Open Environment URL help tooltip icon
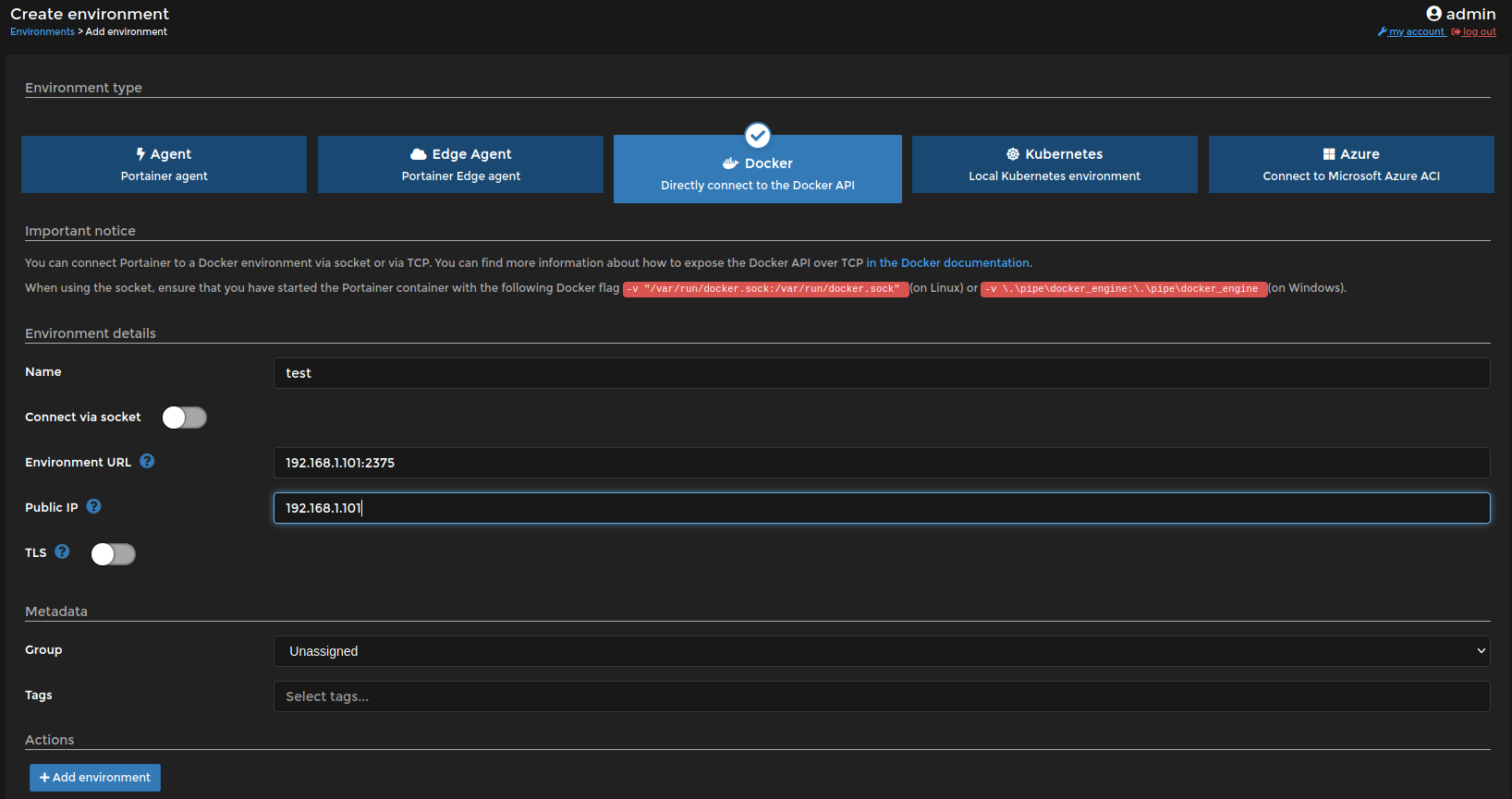This screenshot has width=1512, height=799. point(147,461)
